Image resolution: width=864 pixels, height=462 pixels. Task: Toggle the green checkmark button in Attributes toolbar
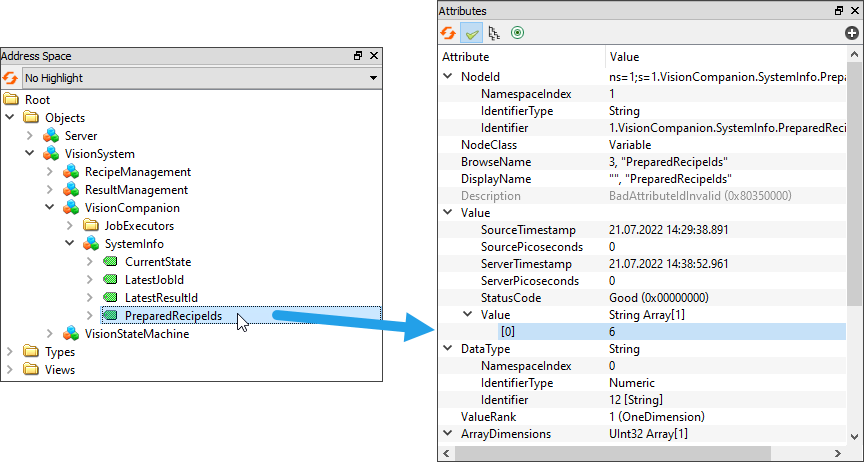[470, 33]
